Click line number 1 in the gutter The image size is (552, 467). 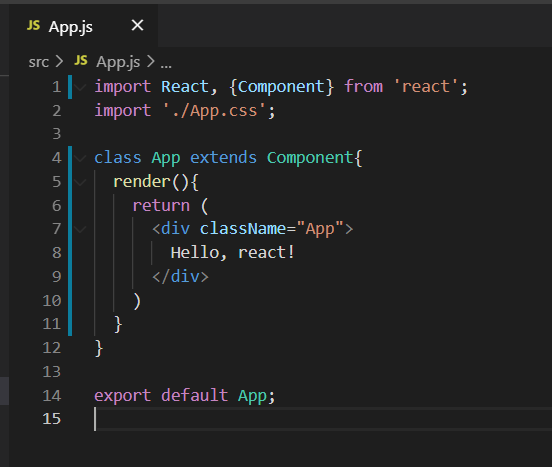tap(57, 87)
